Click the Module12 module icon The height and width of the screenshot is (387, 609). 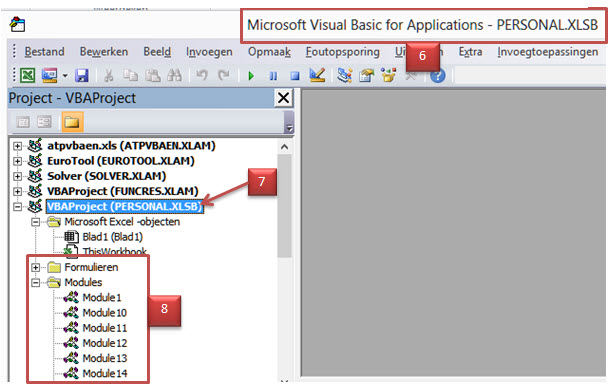coord(71,343)
